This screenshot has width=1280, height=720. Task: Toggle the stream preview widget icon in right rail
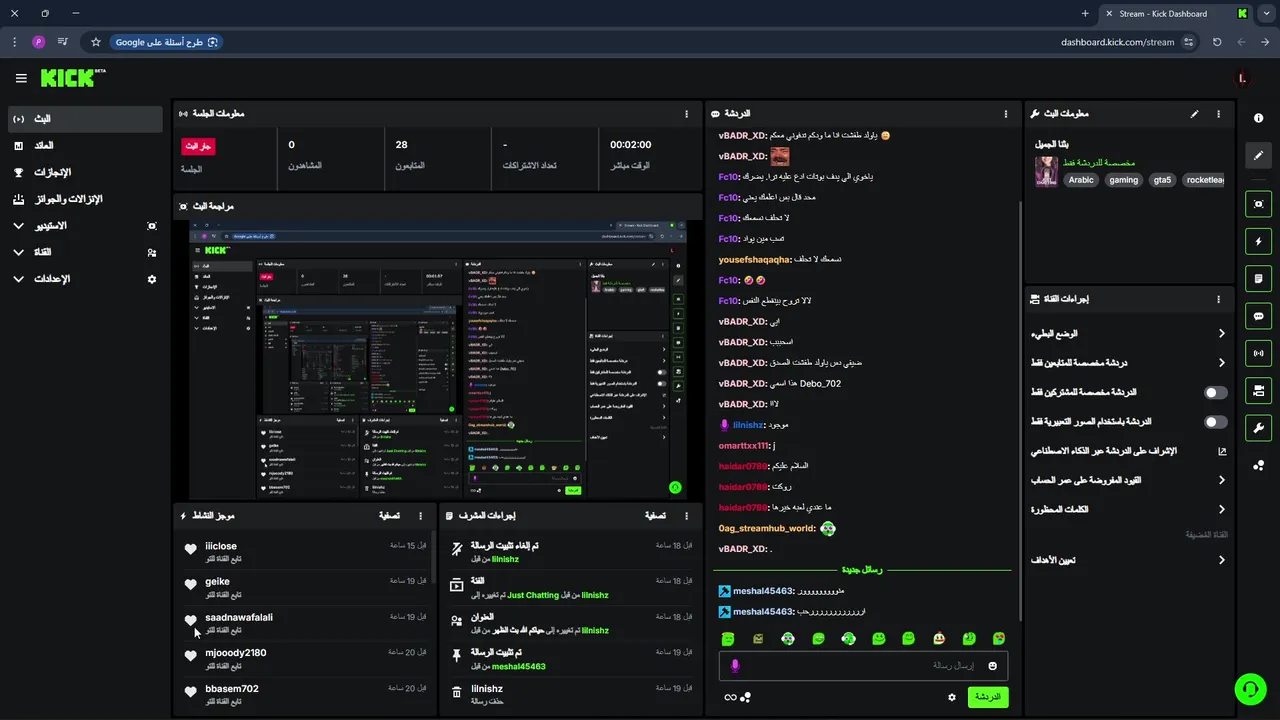click(1258, 204)
